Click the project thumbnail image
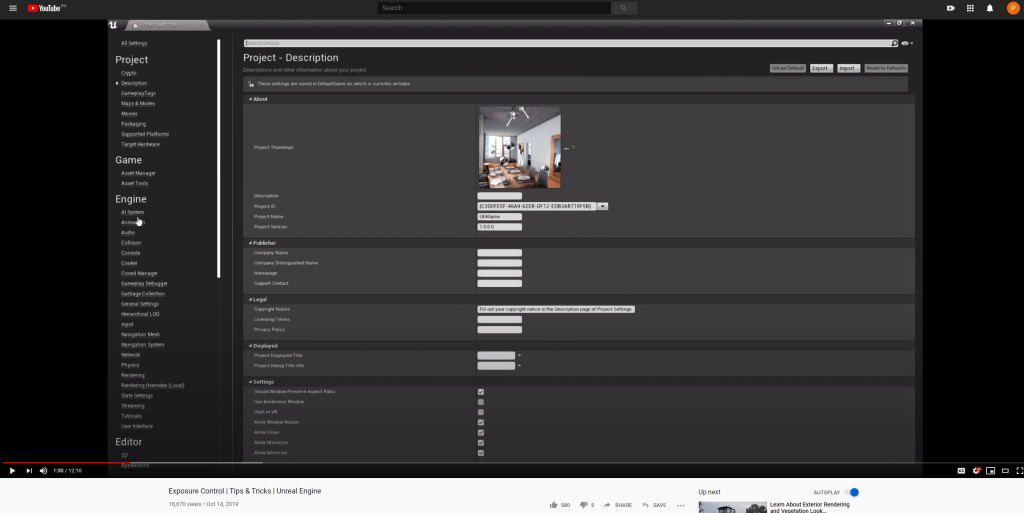Viewport: 1024px width, 513px height. [x=519, y=147]
